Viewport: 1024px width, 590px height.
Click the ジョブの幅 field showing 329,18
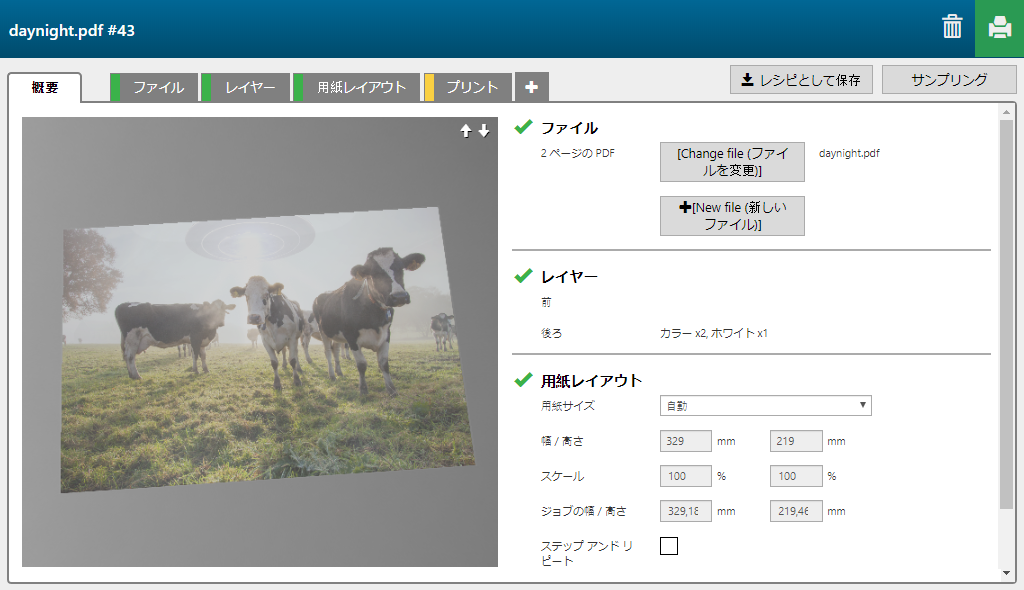686,511
